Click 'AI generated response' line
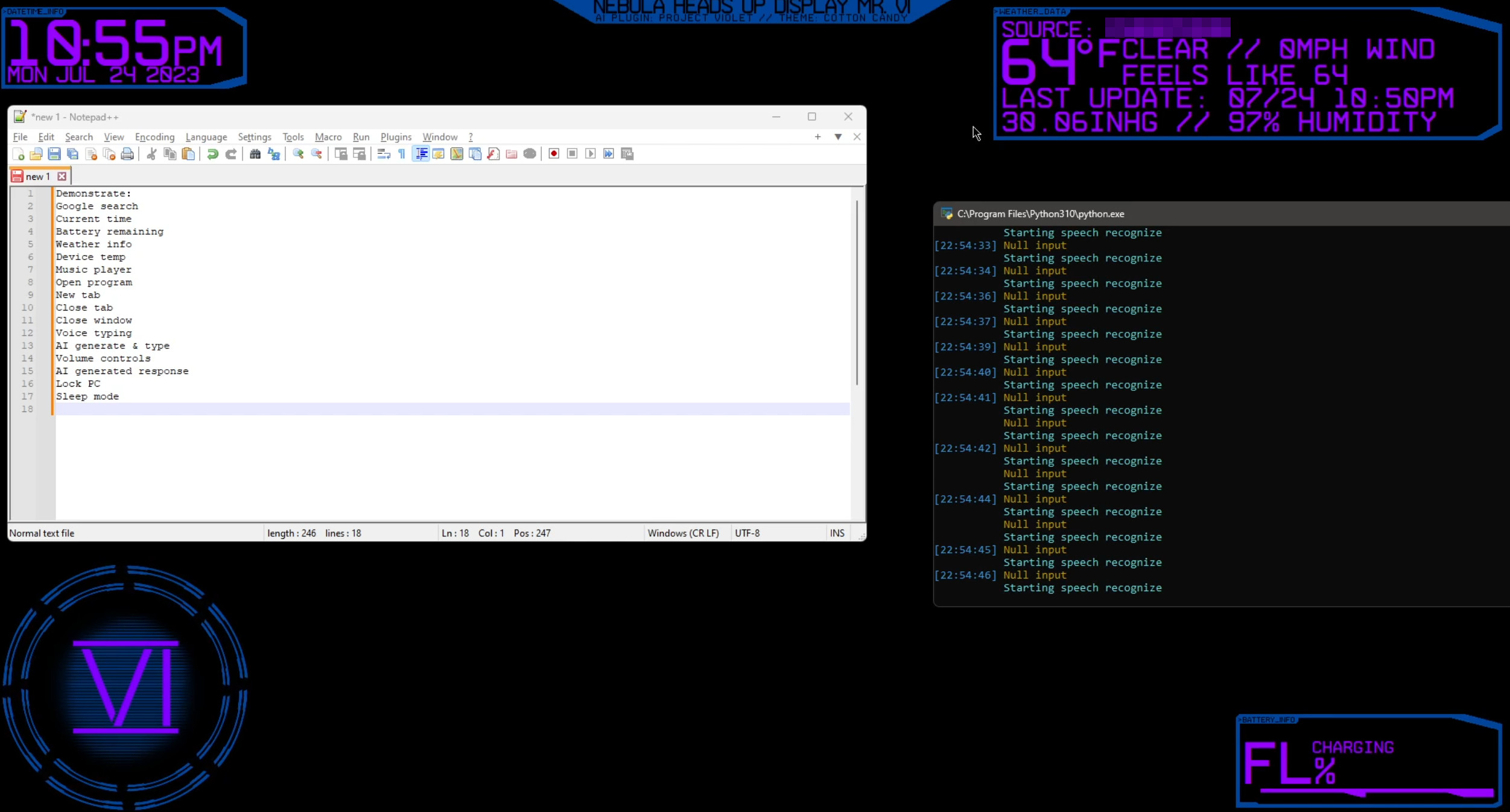This screenshot has width=1510, height=812. coord(122,371)
